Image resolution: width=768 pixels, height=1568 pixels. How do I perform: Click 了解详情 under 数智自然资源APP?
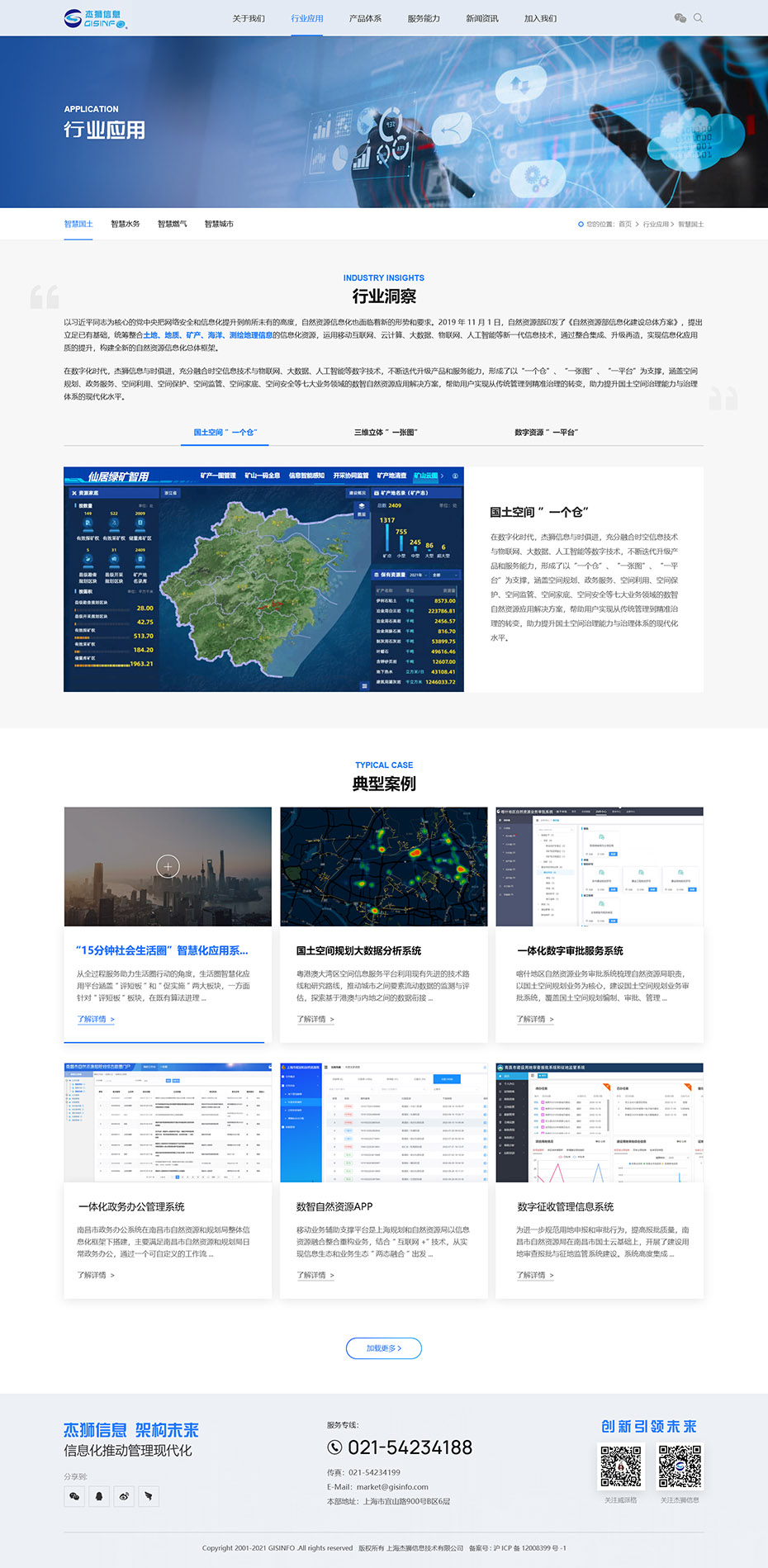click(x=315, y=1275)
